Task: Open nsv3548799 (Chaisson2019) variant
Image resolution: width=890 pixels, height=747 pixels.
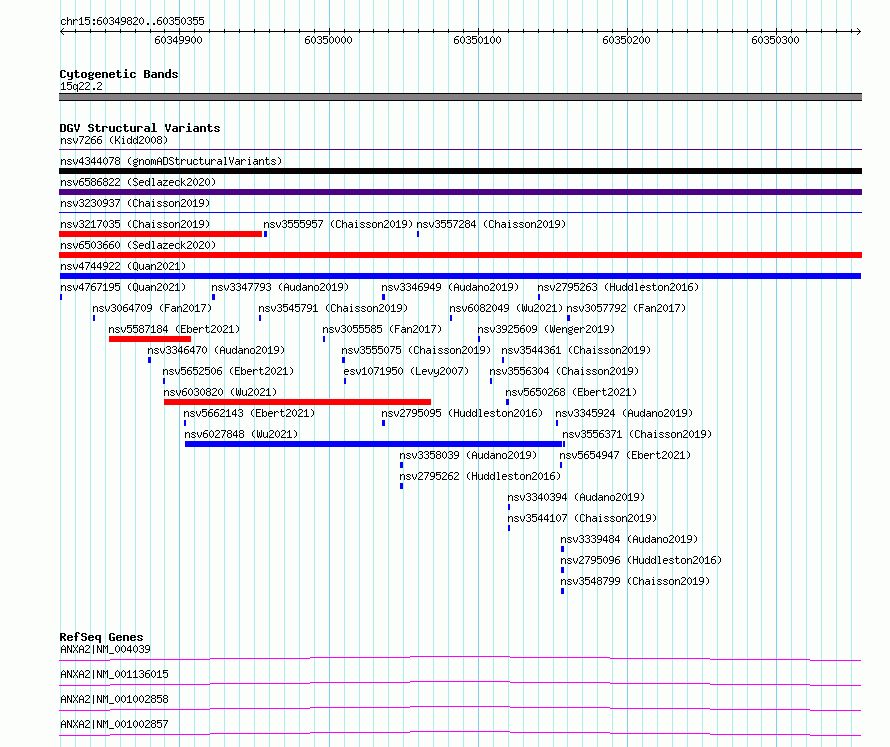Action: [635, 581]
